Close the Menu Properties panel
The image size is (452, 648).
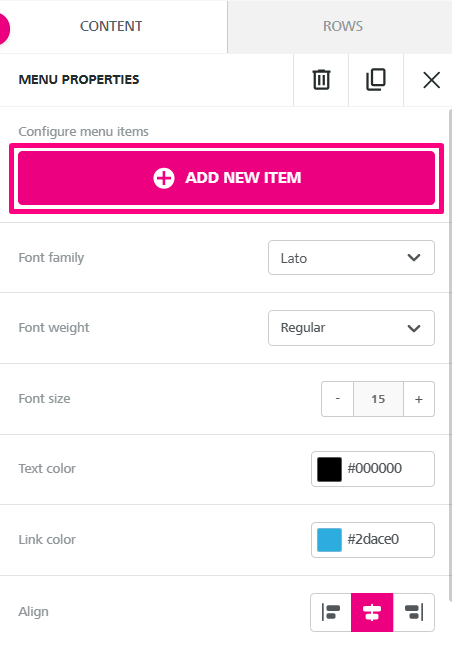[x=431, y=79]
